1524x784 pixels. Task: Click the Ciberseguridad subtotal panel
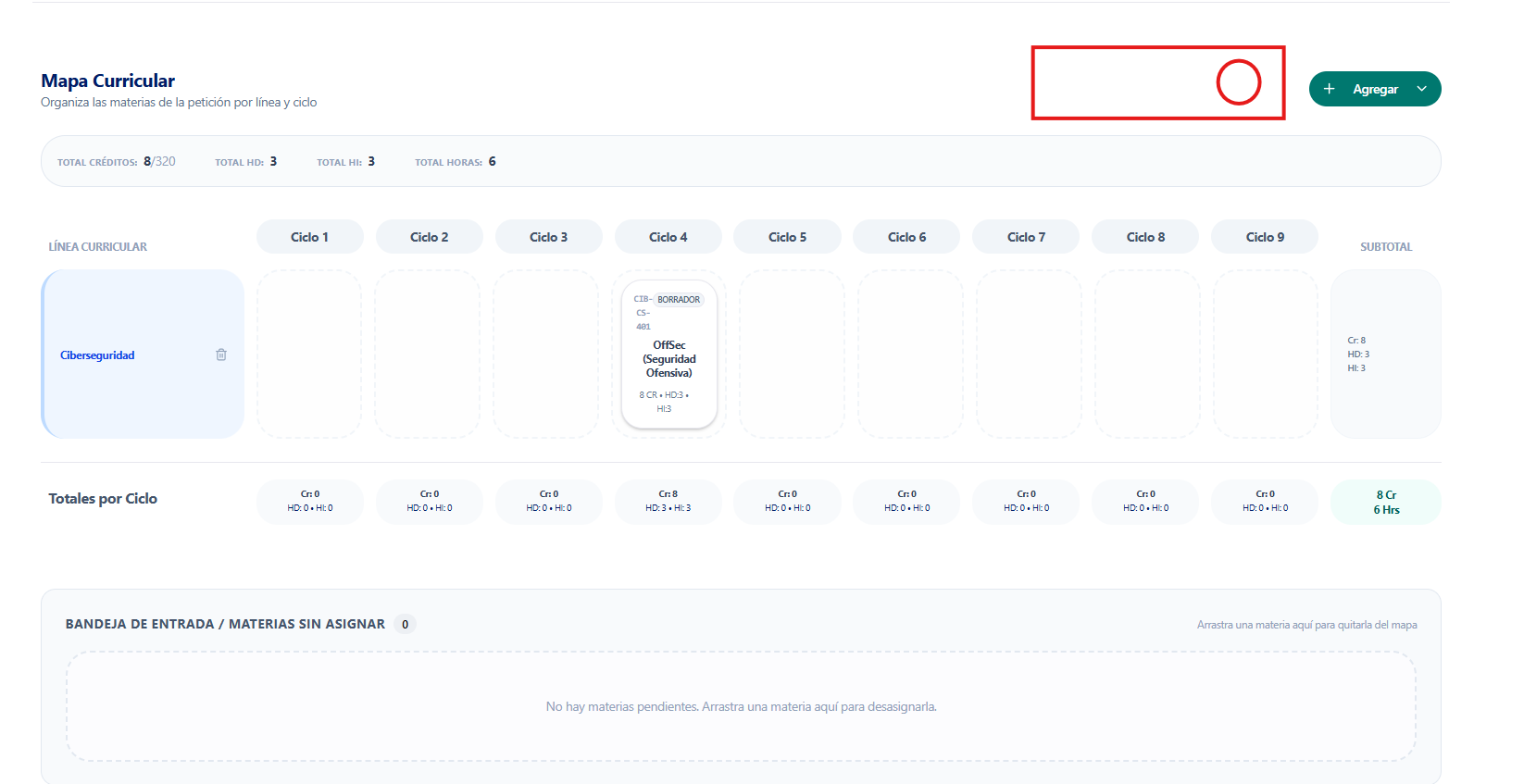(1385, 354)
